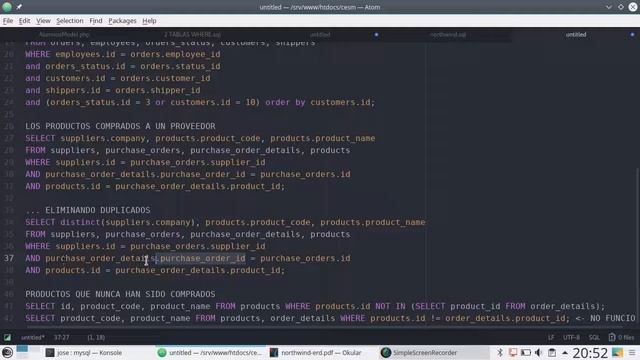Image resolution: width=640 pixels, height=360 pixels.
Task: Open the Selection menu
Action: tap(70, 21)
